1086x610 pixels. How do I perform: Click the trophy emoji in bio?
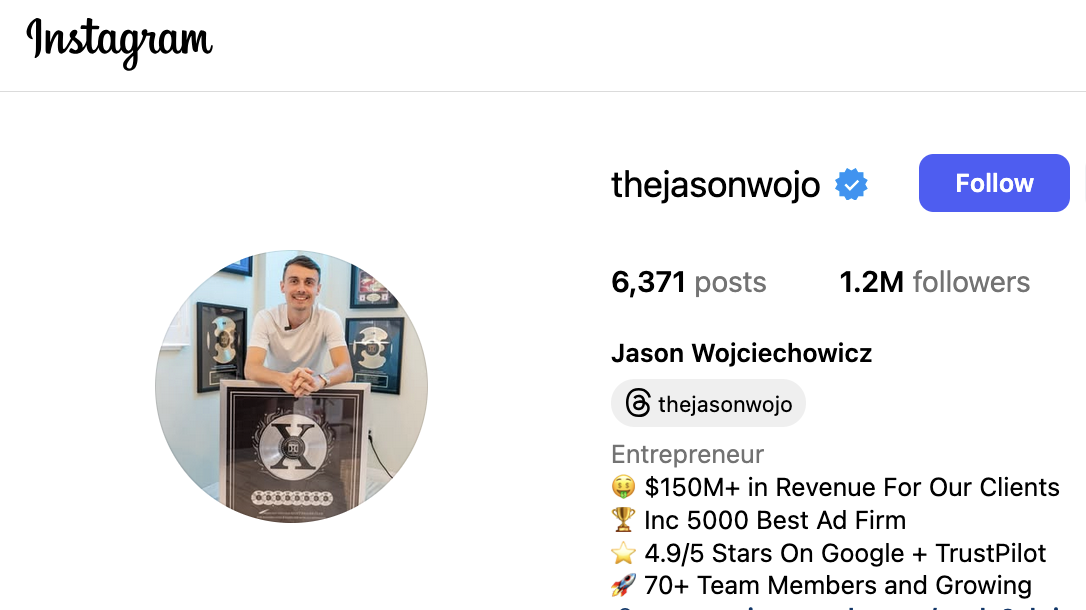coord(623,520)
